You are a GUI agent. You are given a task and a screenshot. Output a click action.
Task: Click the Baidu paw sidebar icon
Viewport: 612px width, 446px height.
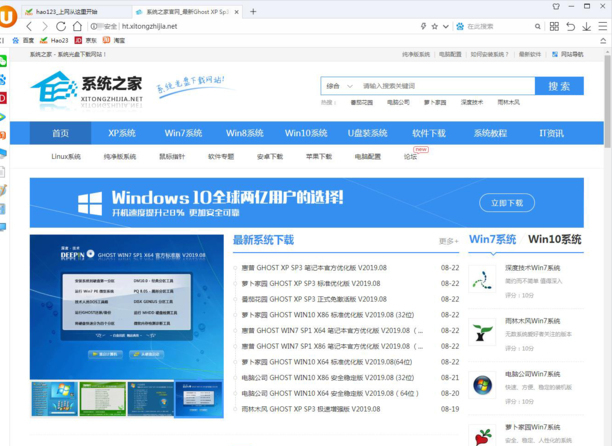click(x=3, y=79)
